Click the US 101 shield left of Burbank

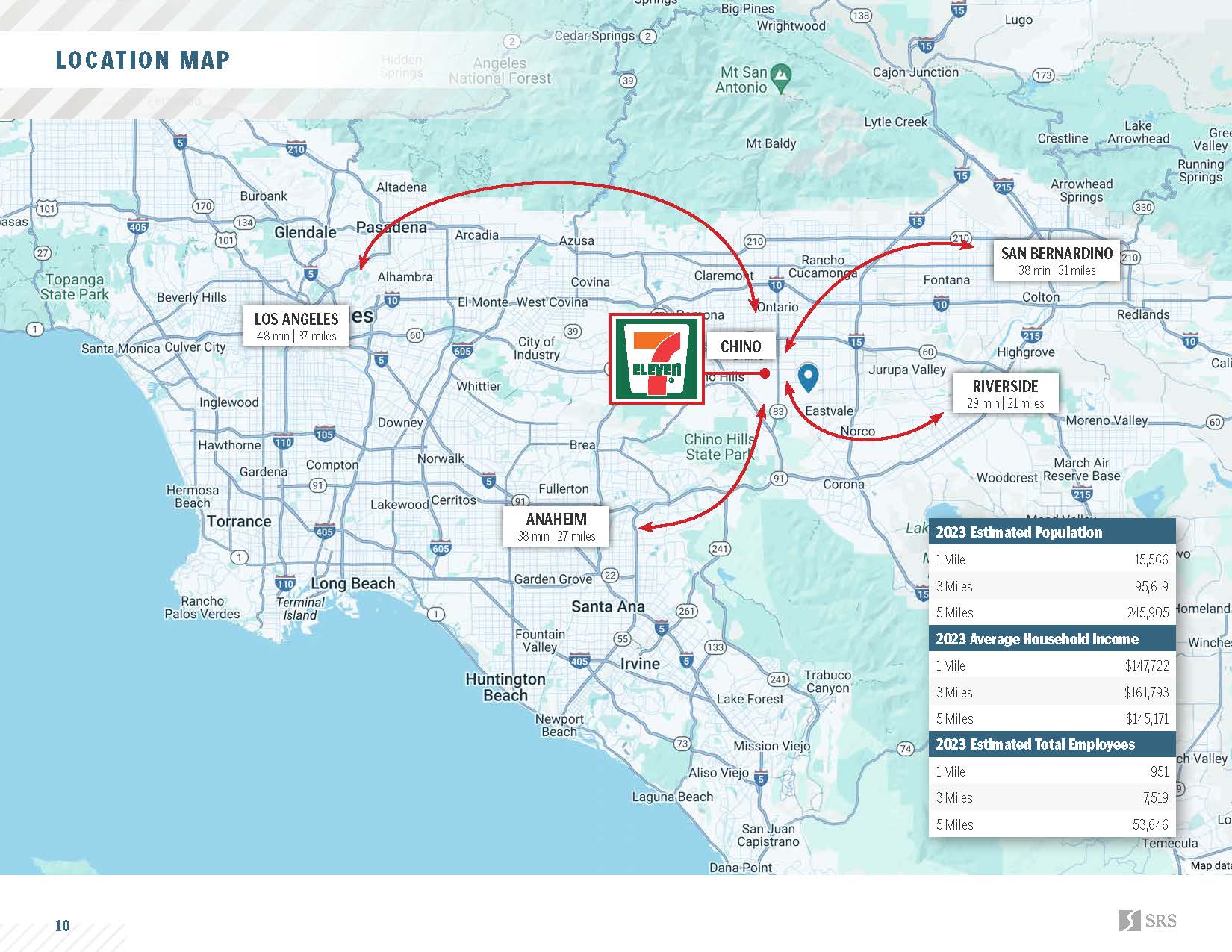coord(47,208)
